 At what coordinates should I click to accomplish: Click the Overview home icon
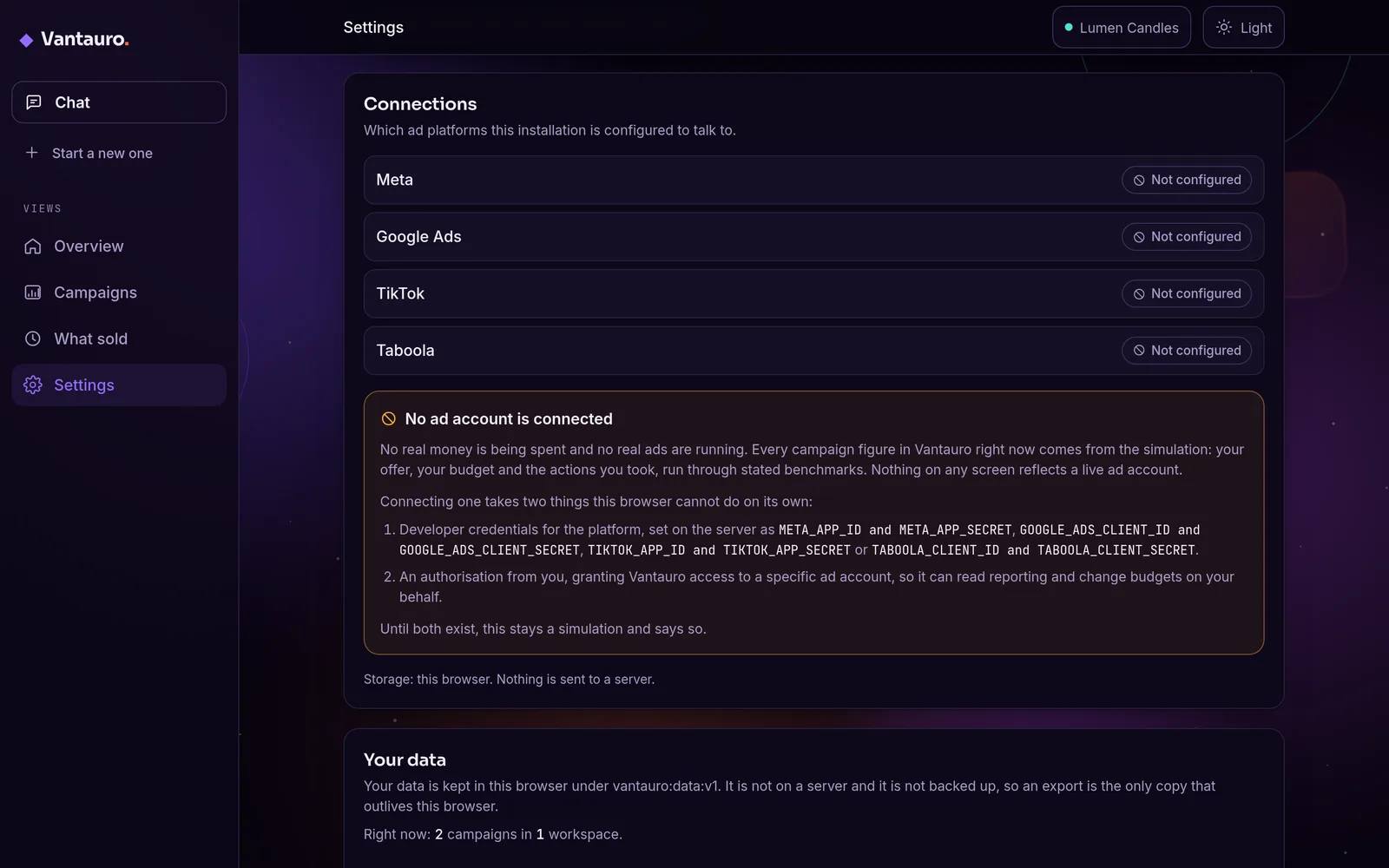click(33, 247)
